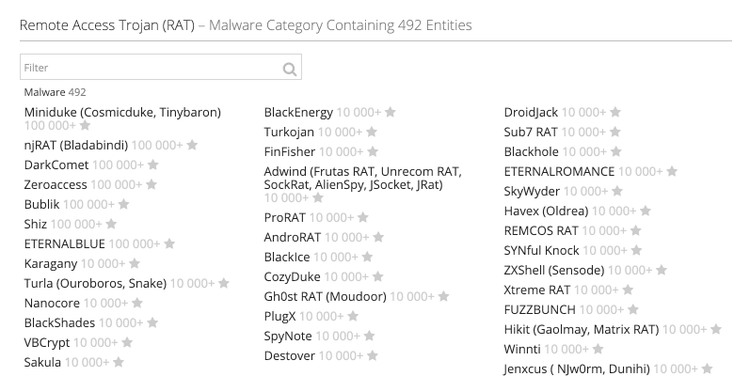Click the star next to Hikit (Gaolmay, Matrix RAT)
Viewport: 750px width, 392px height.
[x=716, y=329]
